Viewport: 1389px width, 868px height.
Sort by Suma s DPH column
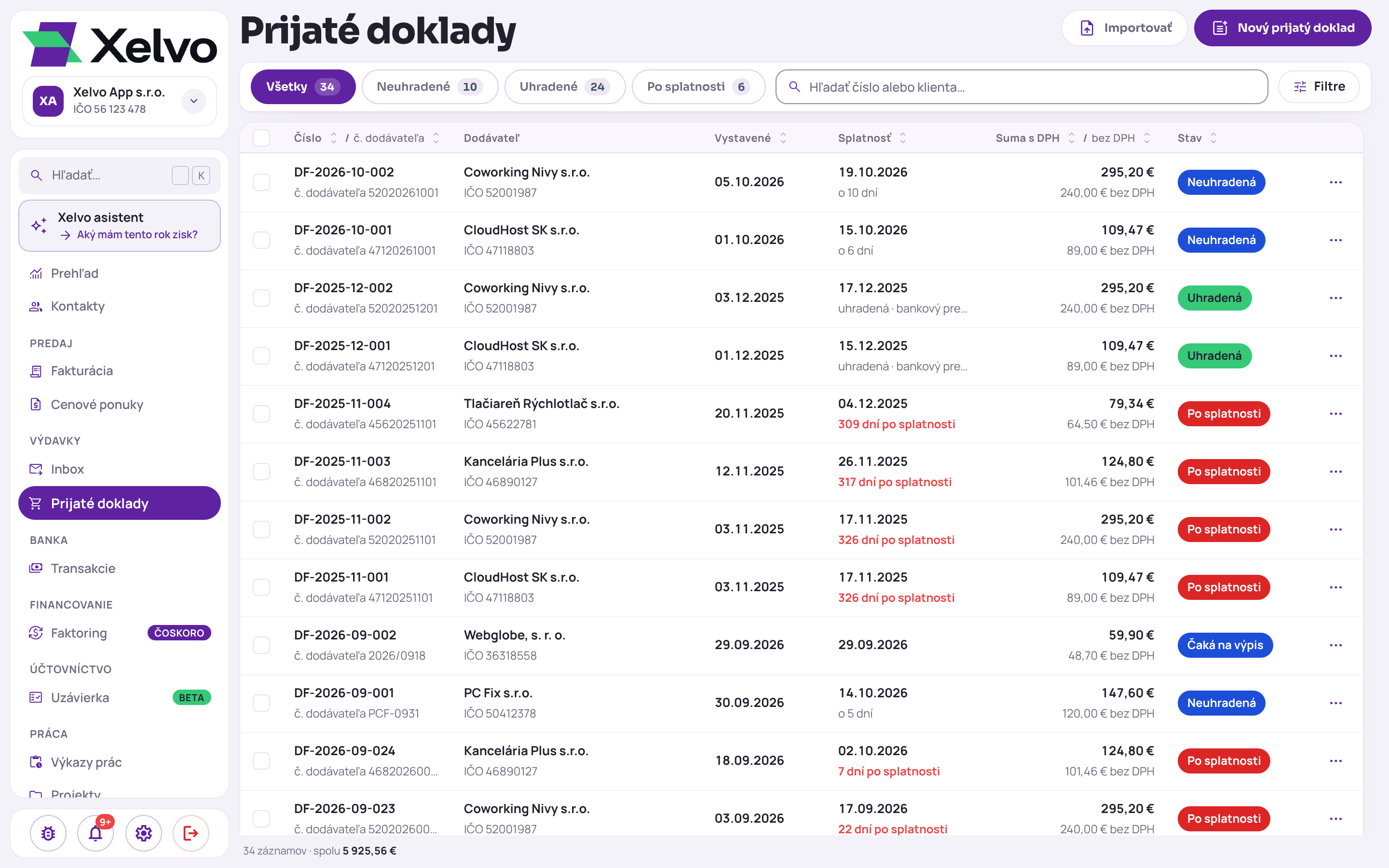(x=1035, y=138)
